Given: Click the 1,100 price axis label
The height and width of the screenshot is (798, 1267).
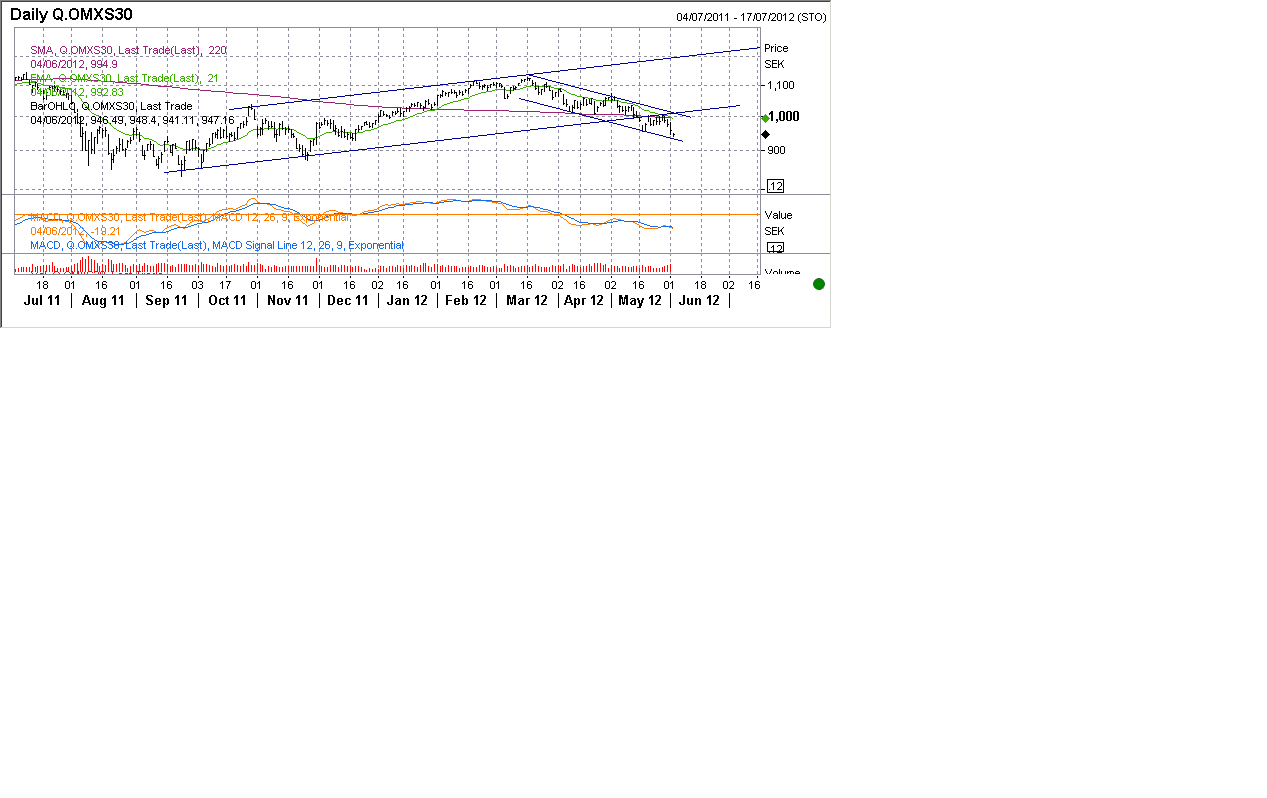Looking at the screenshot, I should coord(780,86).
